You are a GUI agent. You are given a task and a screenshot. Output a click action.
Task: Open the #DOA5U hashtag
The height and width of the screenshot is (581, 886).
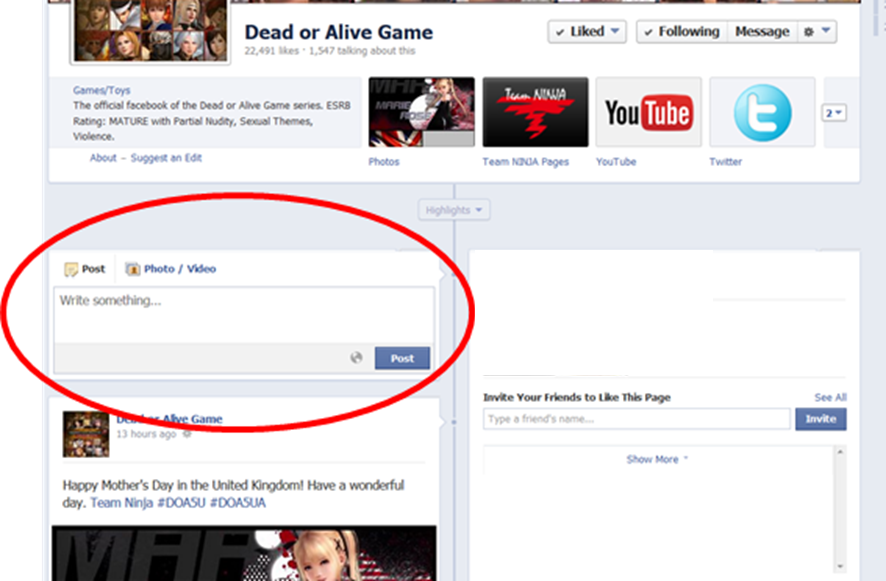coord(181,503)
